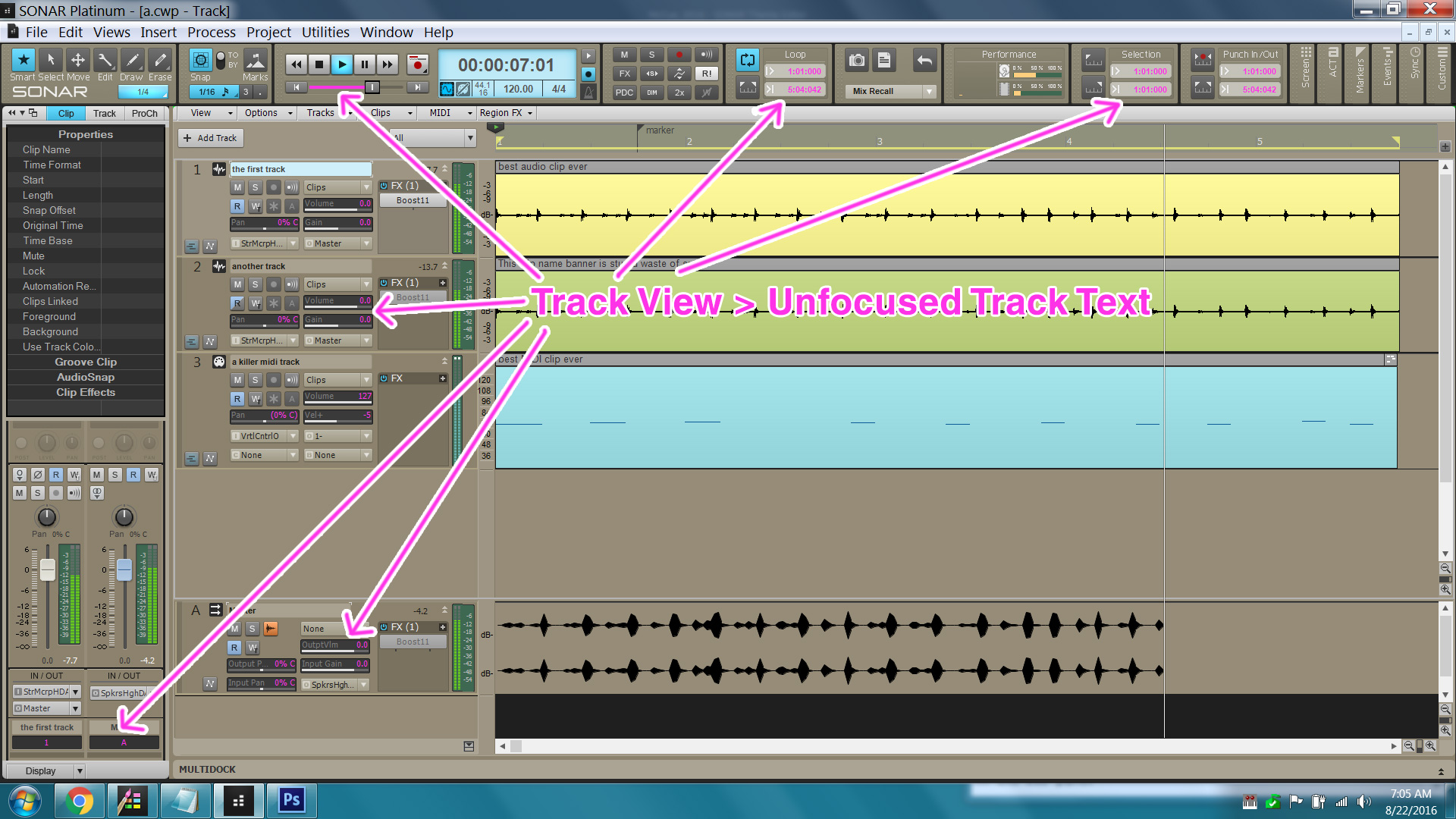Click the Stop button in transport

tap(319, 65)
